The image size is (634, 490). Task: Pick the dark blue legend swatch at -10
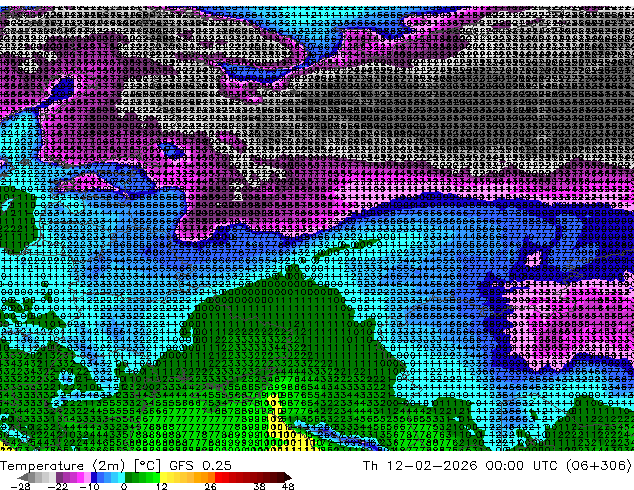coord(94,477)
